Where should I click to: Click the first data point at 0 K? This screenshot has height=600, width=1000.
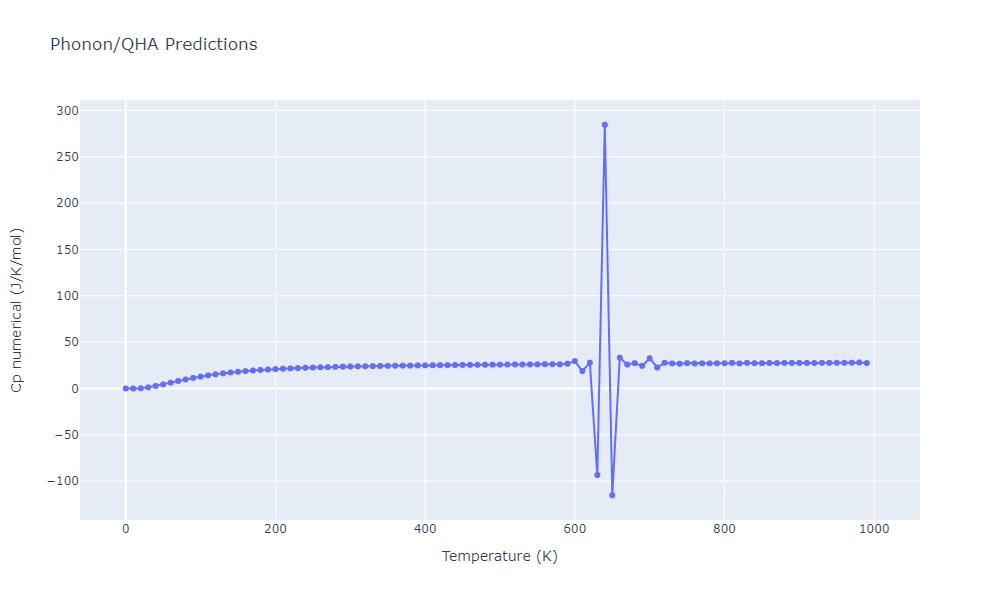(x=125, y=388)
